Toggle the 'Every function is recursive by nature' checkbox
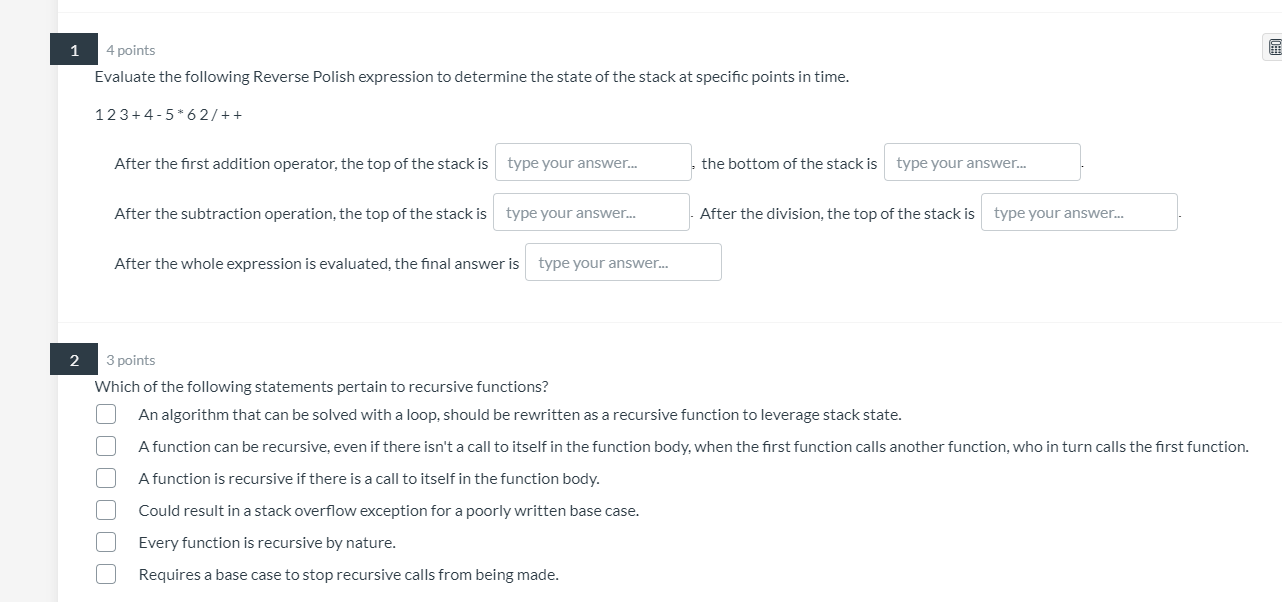 (x=106, y=542)
